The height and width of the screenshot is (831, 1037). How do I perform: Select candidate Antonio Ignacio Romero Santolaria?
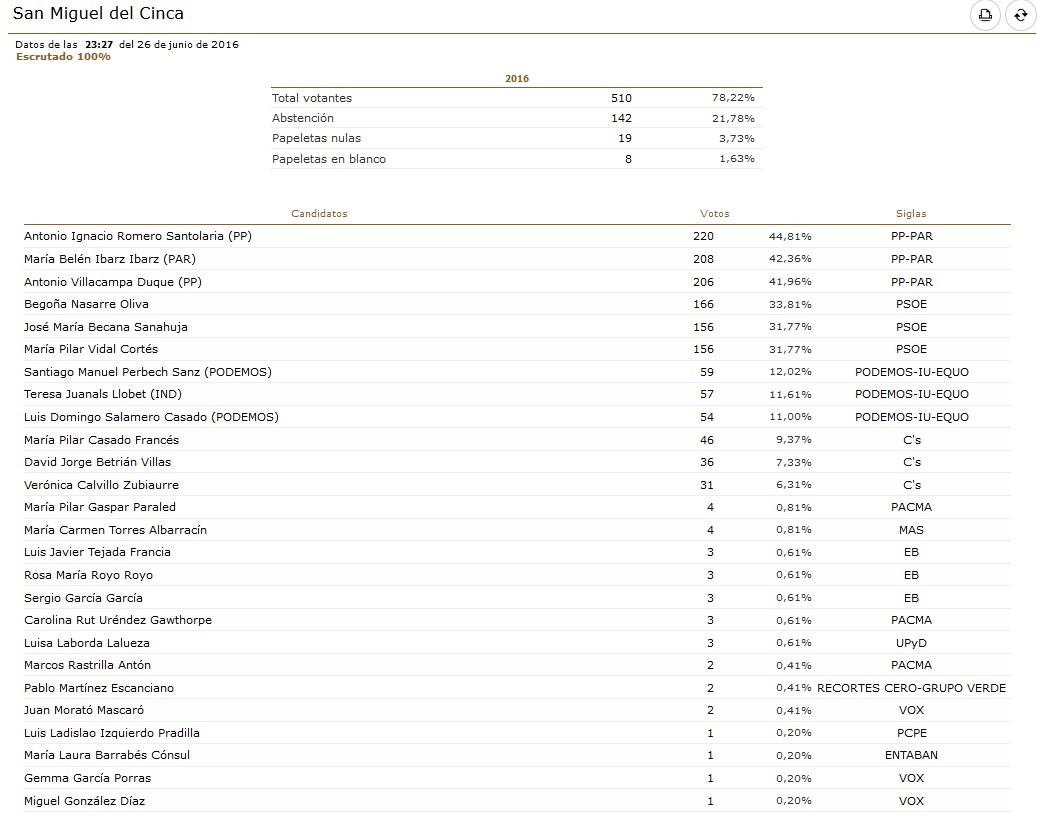click(138, 236)
